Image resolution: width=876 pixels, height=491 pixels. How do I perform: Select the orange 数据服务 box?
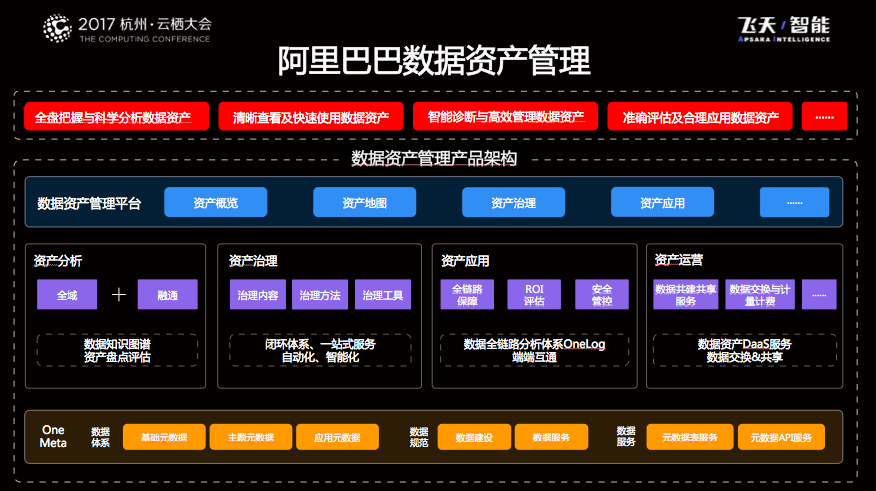551,437
